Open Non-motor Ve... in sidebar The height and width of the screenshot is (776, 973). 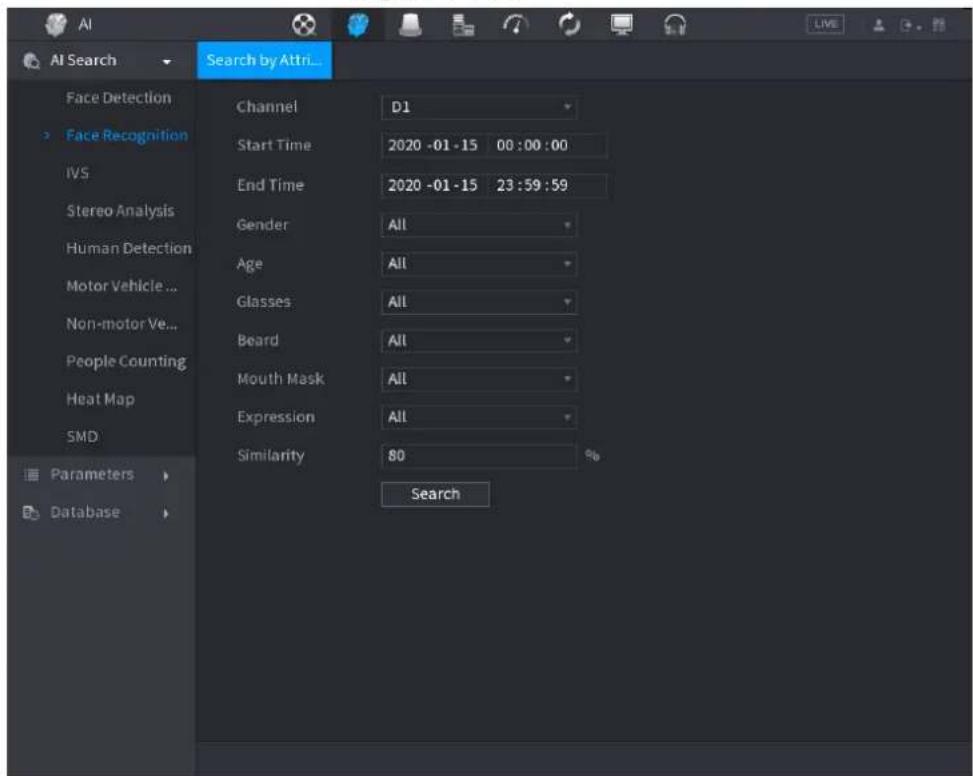tap(122, 324)
